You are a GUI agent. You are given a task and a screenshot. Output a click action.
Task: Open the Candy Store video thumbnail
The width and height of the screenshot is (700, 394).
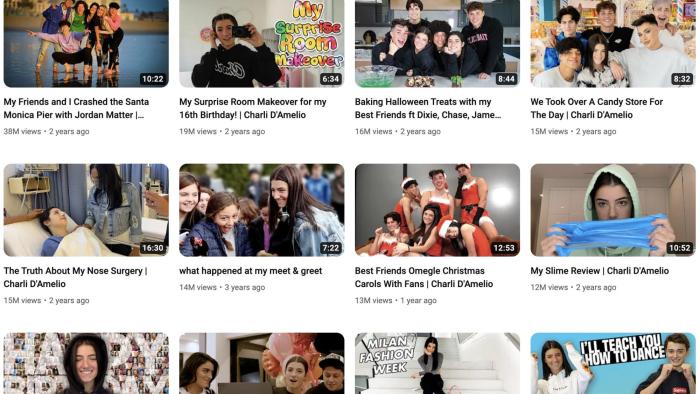point(613,43)
